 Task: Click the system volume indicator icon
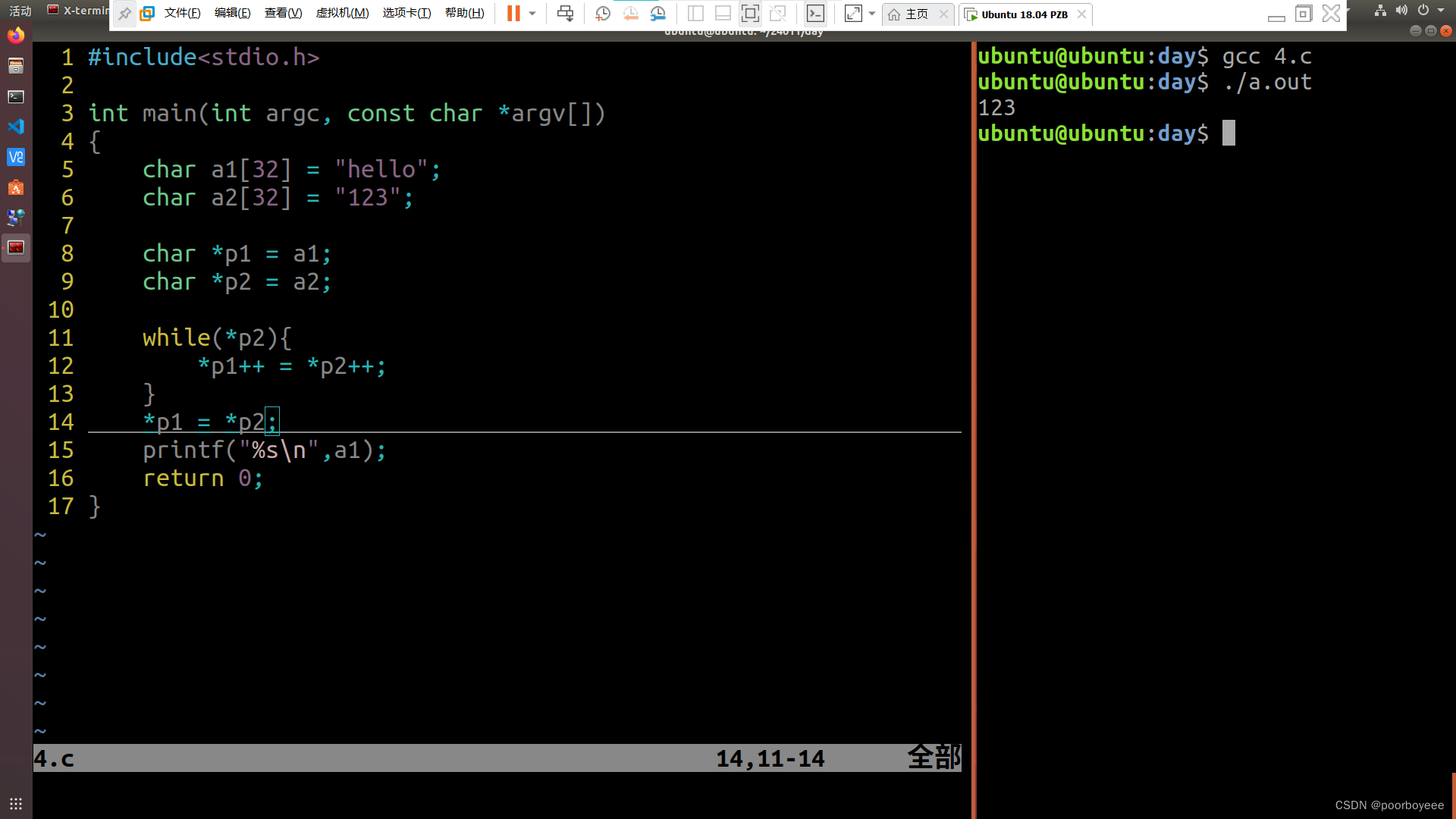click(x=1401, y=11)
